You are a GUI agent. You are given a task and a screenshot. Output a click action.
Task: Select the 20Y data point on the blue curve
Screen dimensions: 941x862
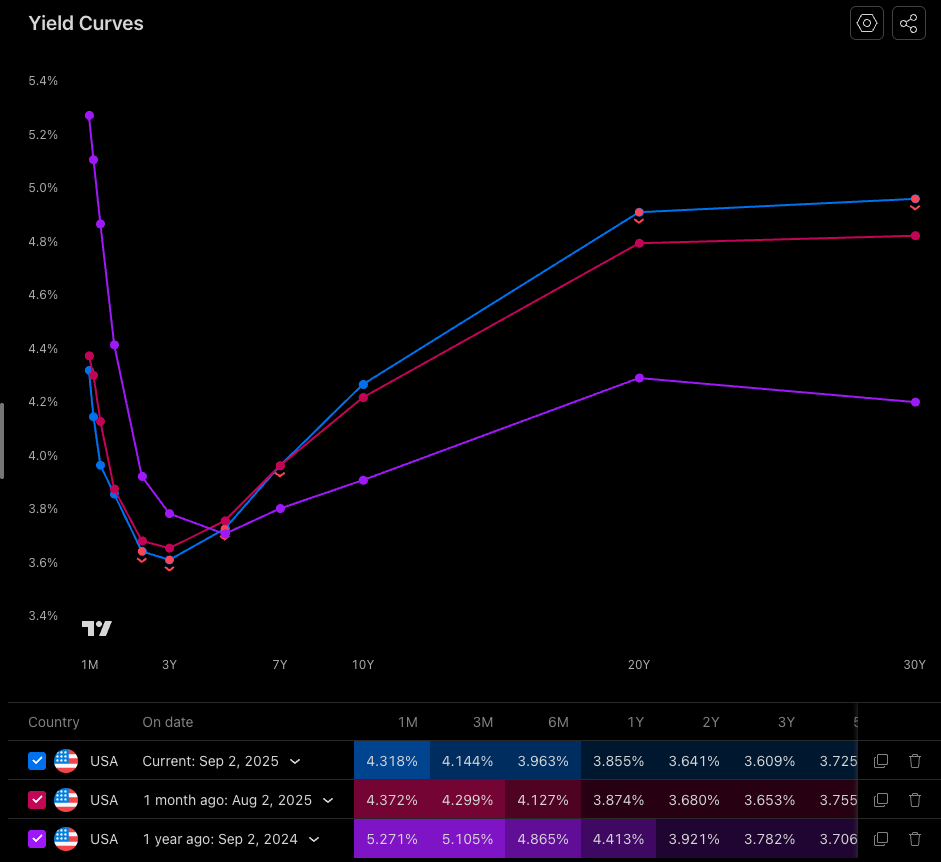pos(639,212)
